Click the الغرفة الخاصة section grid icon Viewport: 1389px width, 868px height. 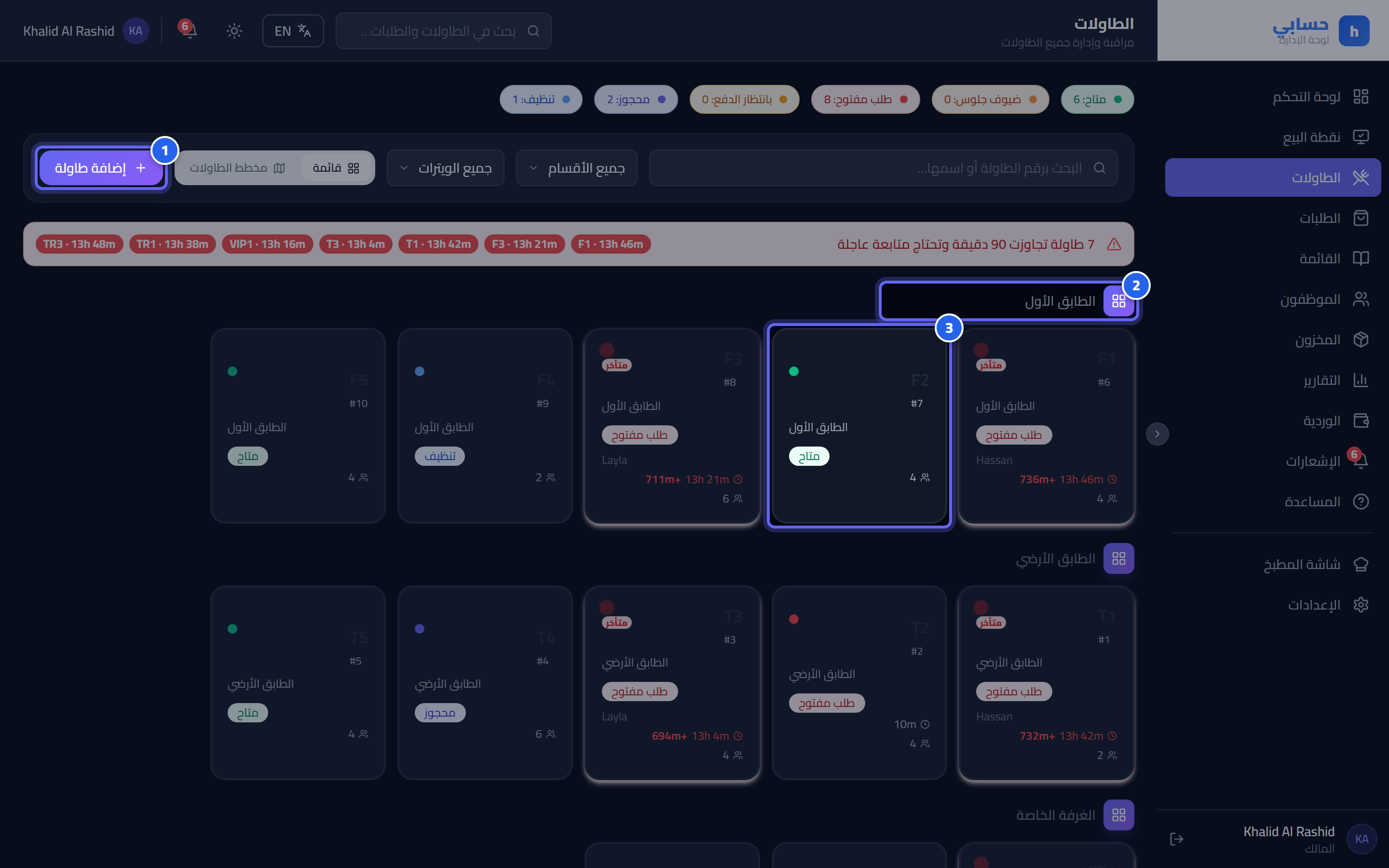(x=1118, y=815)
